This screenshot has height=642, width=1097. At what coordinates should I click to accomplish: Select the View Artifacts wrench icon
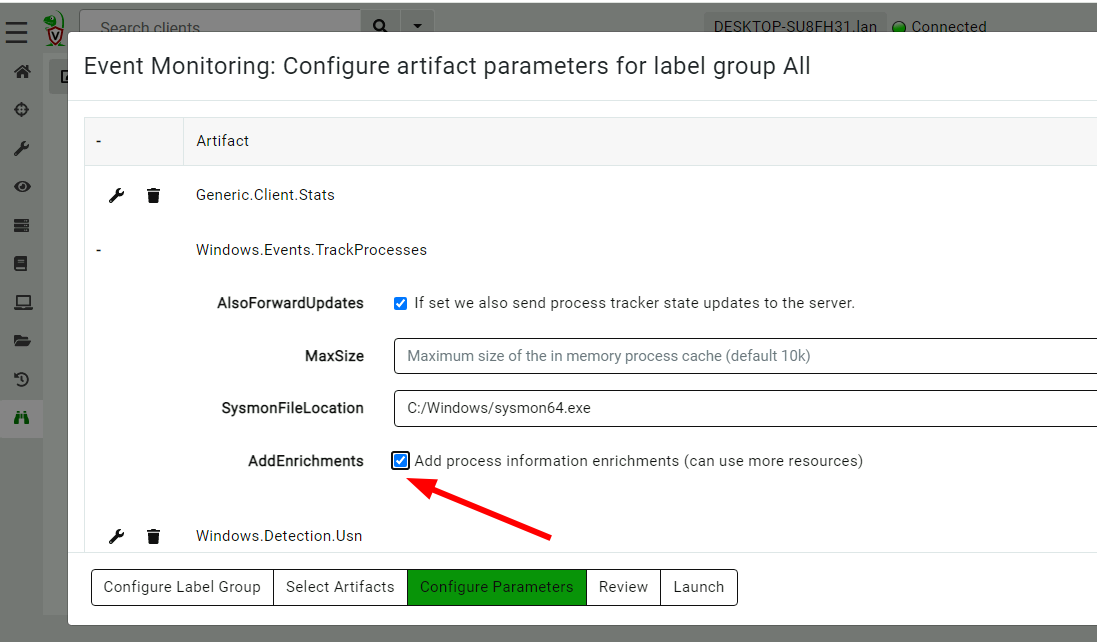click(21, 148)
